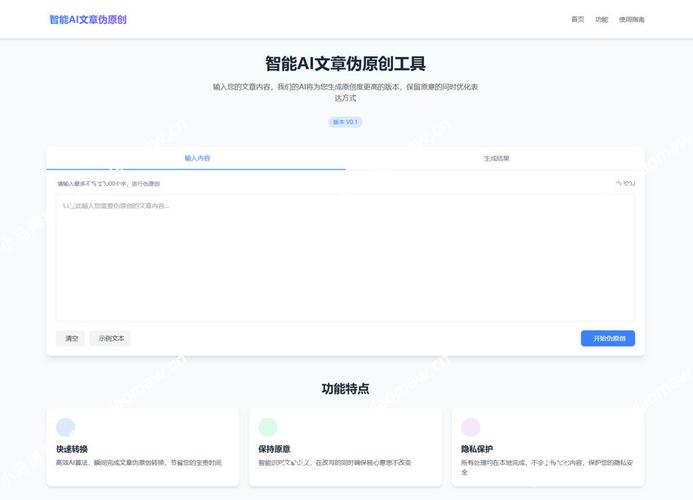This screenshot has width=693, height=500.
Task: Select the 隐私保护 card title
Action: pyautogui.click(x=477, y=449)
